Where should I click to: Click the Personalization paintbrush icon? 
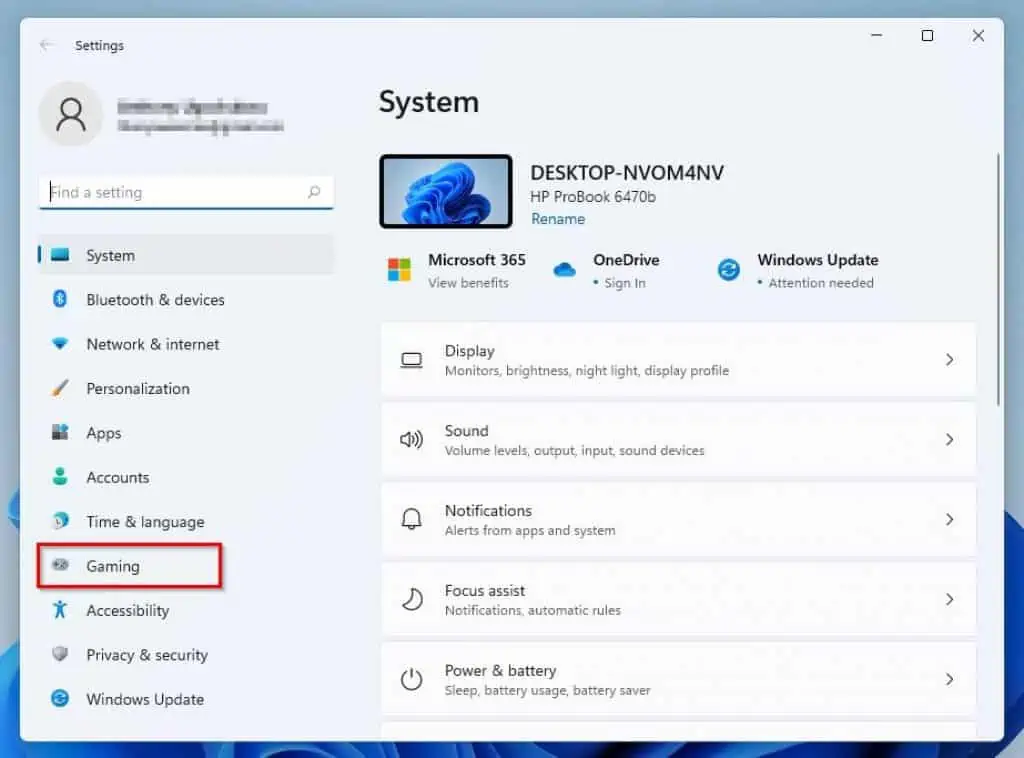point(60,388)
